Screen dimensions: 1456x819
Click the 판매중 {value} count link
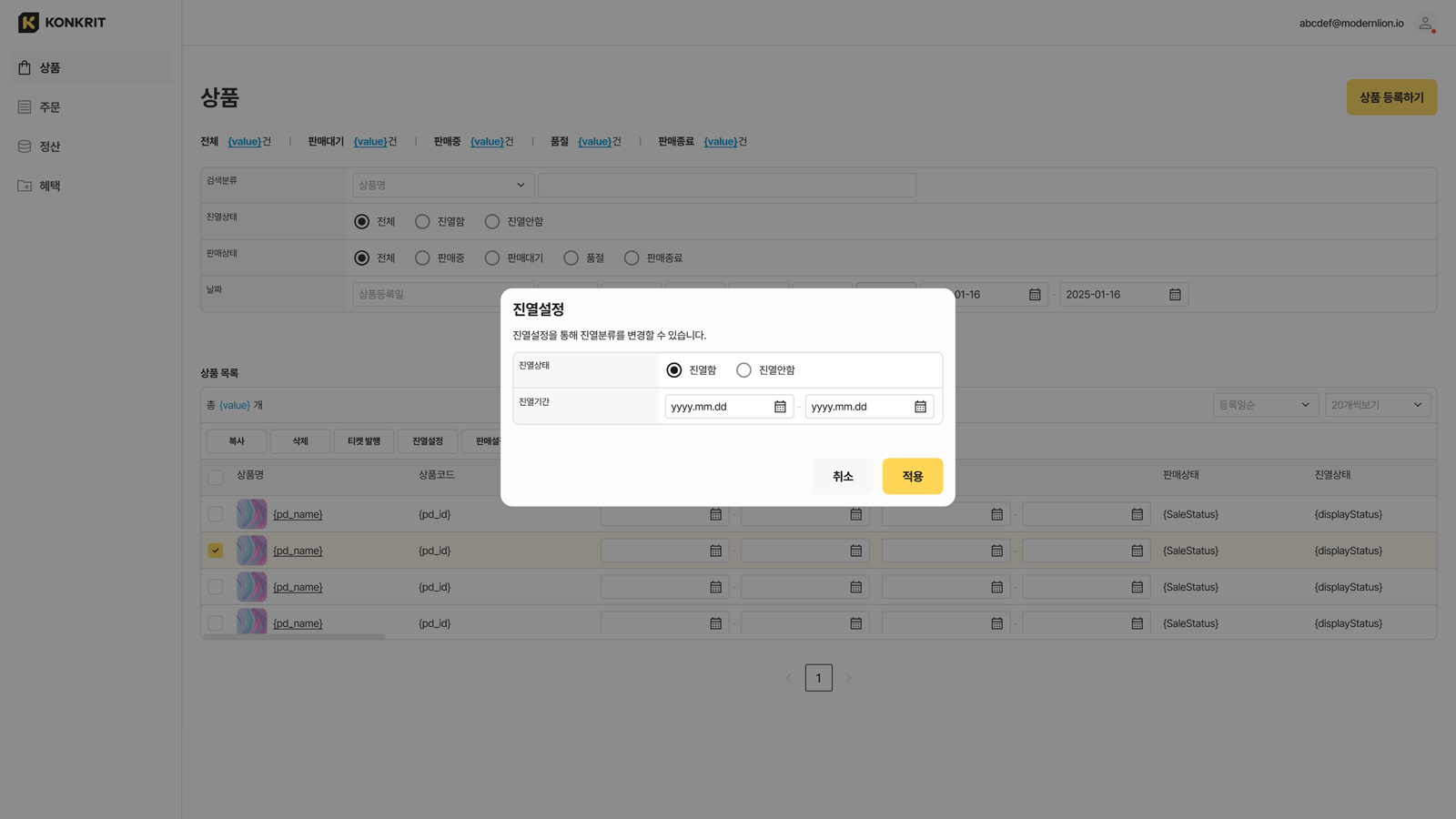487,142
